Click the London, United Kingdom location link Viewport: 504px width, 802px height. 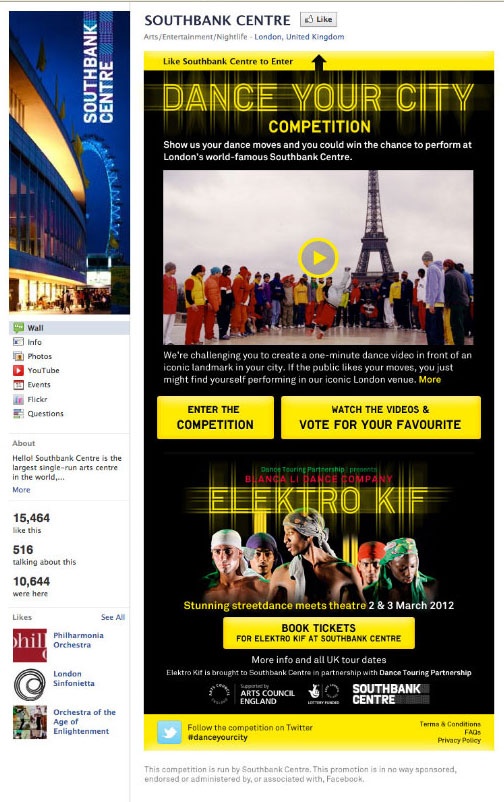[299, 37]
